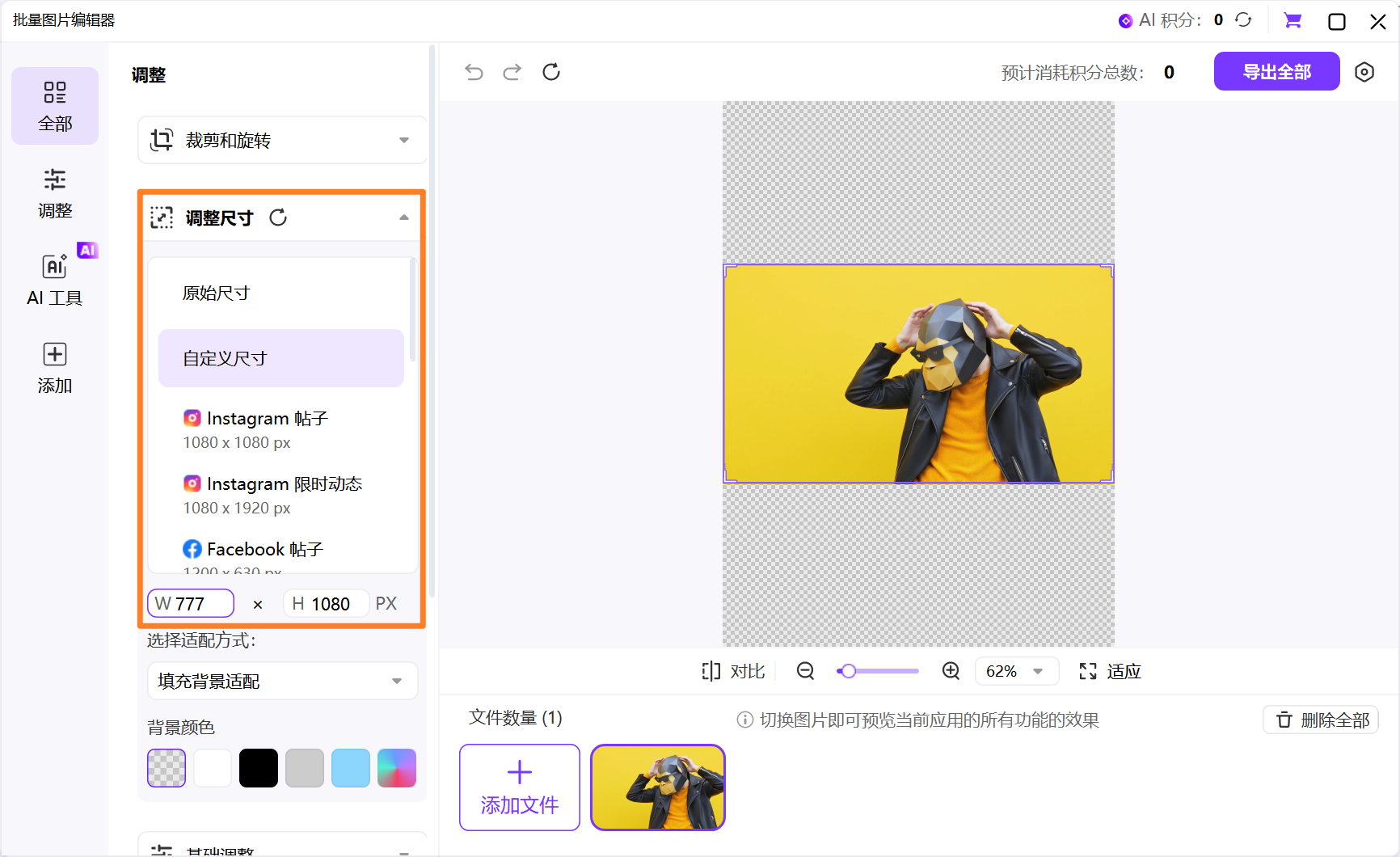Zoom in with the plus magnifier
The width and height of the screenshot is (1400, 857).
click(951, 671)
